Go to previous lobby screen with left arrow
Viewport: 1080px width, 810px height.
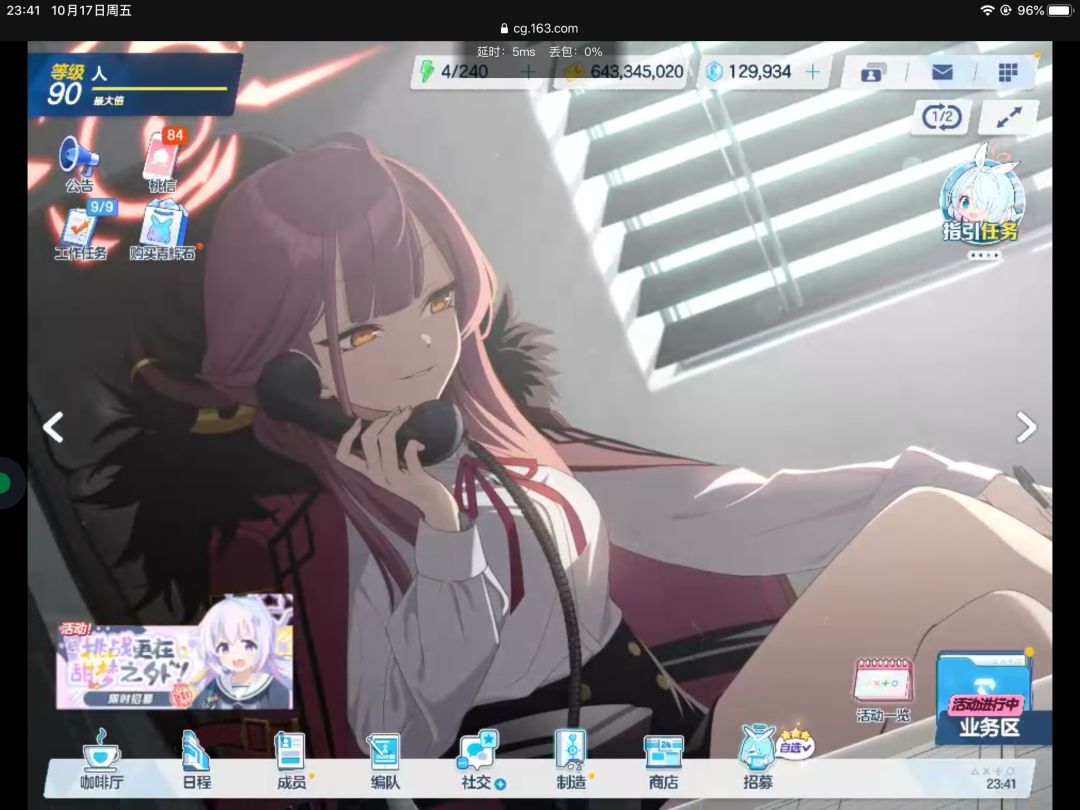pos(53,427)
